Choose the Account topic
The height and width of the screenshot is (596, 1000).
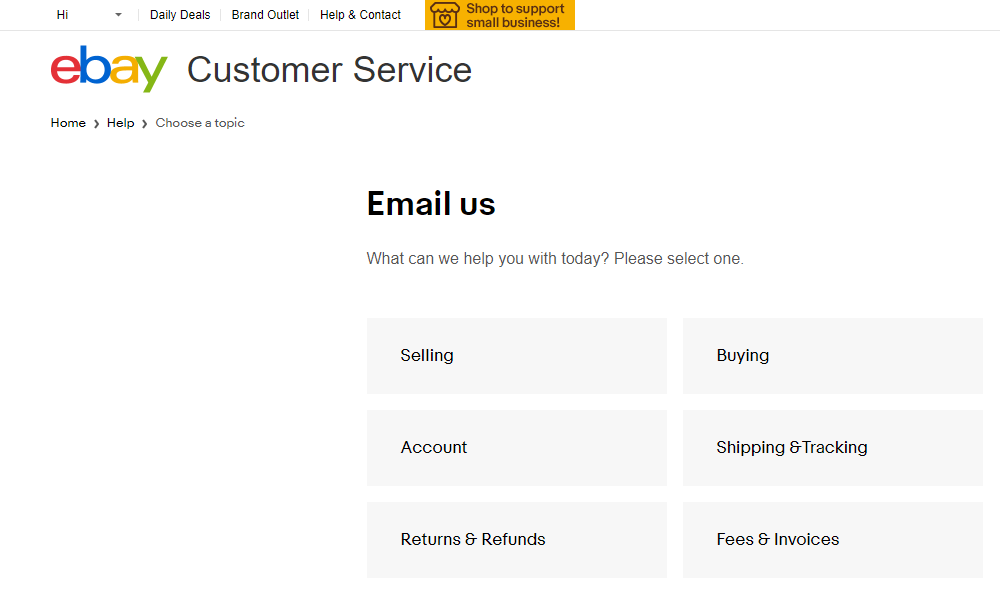pyautogui.click(x=517, y=447)
